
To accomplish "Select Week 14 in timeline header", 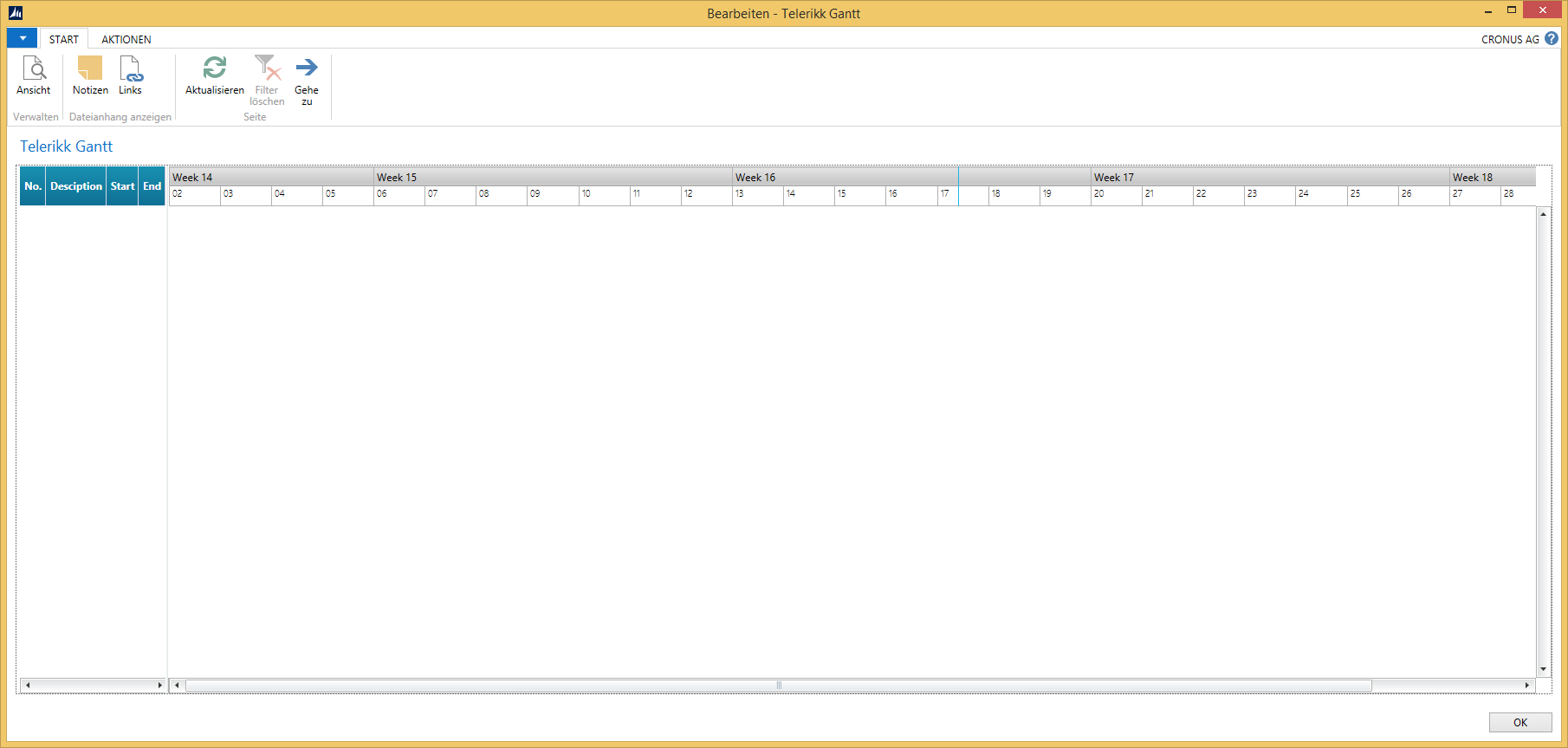I will click(271, 177).
